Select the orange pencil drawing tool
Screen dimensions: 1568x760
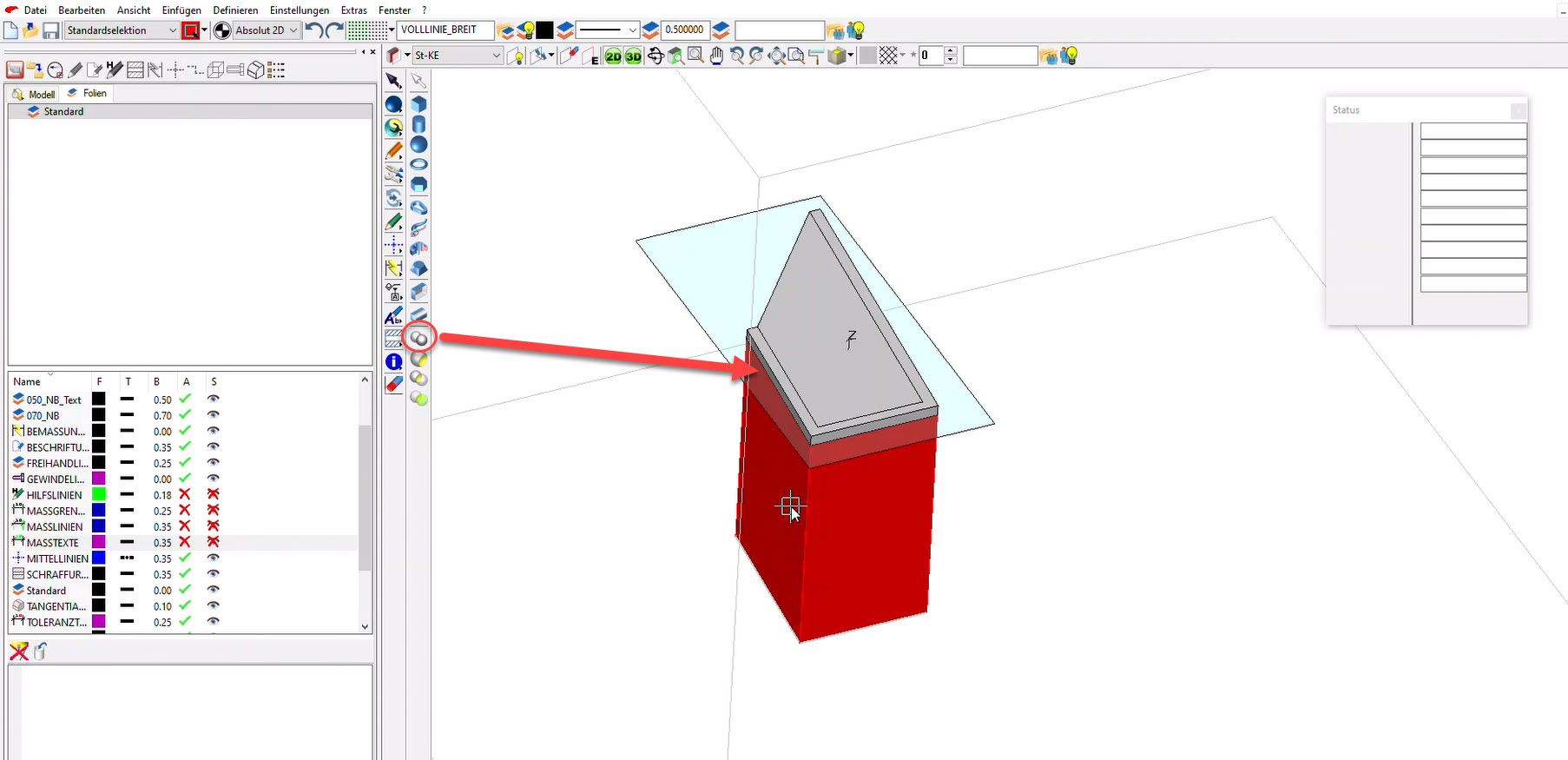click(393, 151)
